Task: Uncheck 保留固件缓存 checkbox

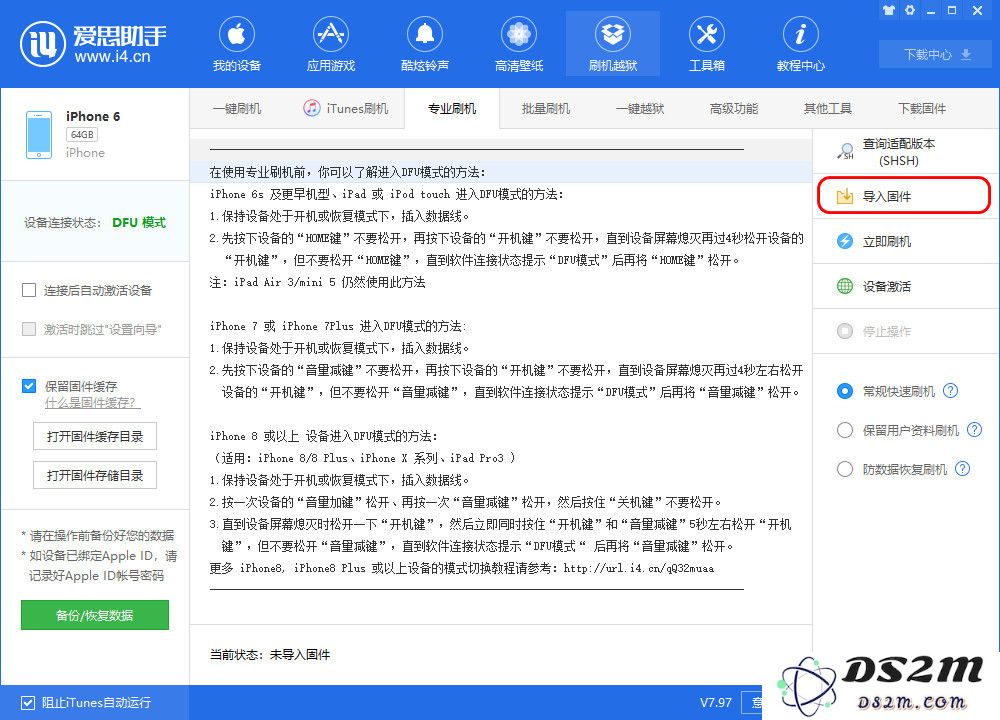Action: pyautogui.click(x=29, y=386)
